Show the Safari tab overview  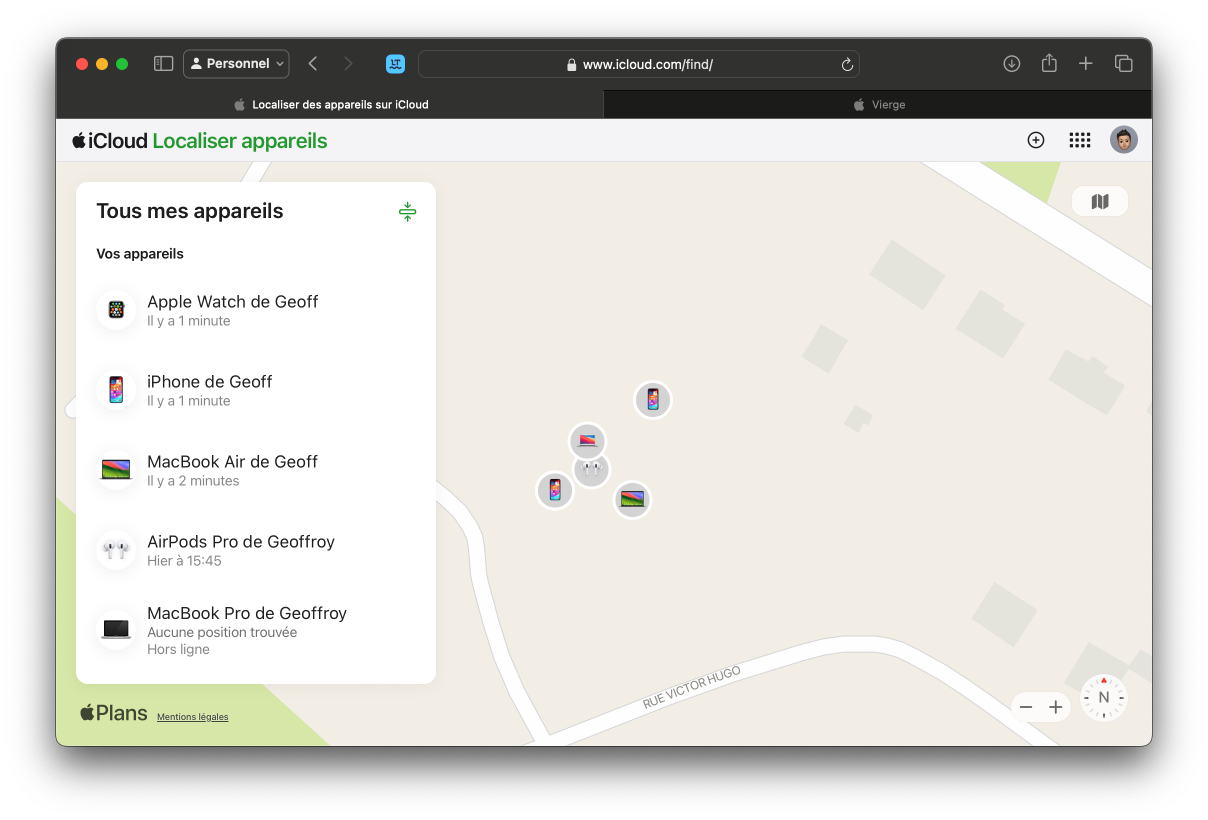tap(1124, 64)
